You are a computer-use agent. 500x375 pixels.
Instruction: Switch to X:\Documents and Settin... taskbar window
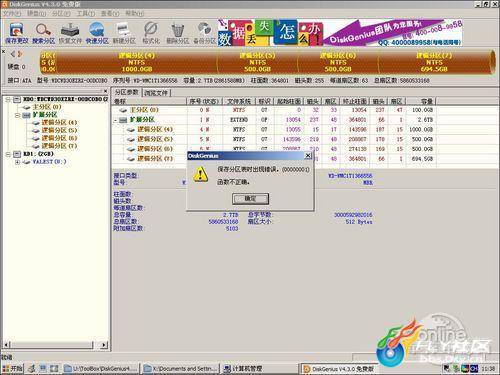pos(180,369)
